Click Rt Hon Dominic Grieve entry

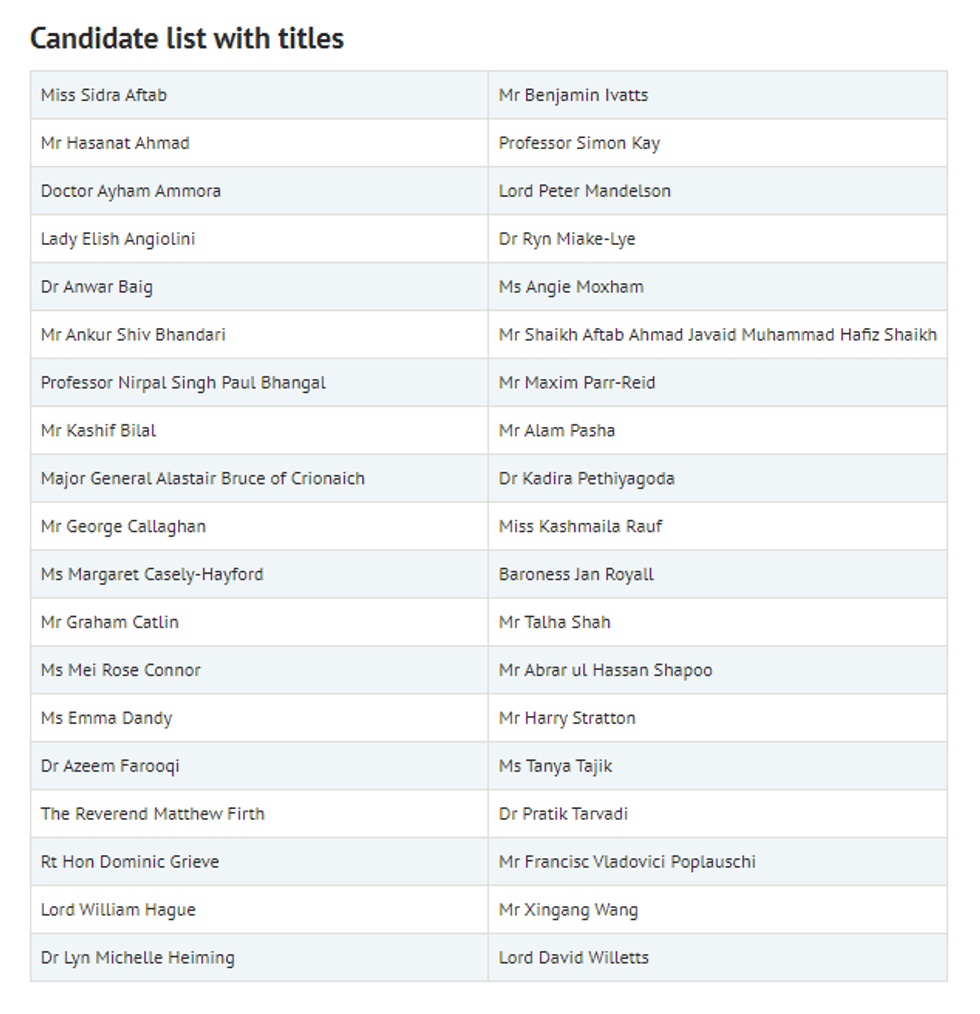coord(130,862)
